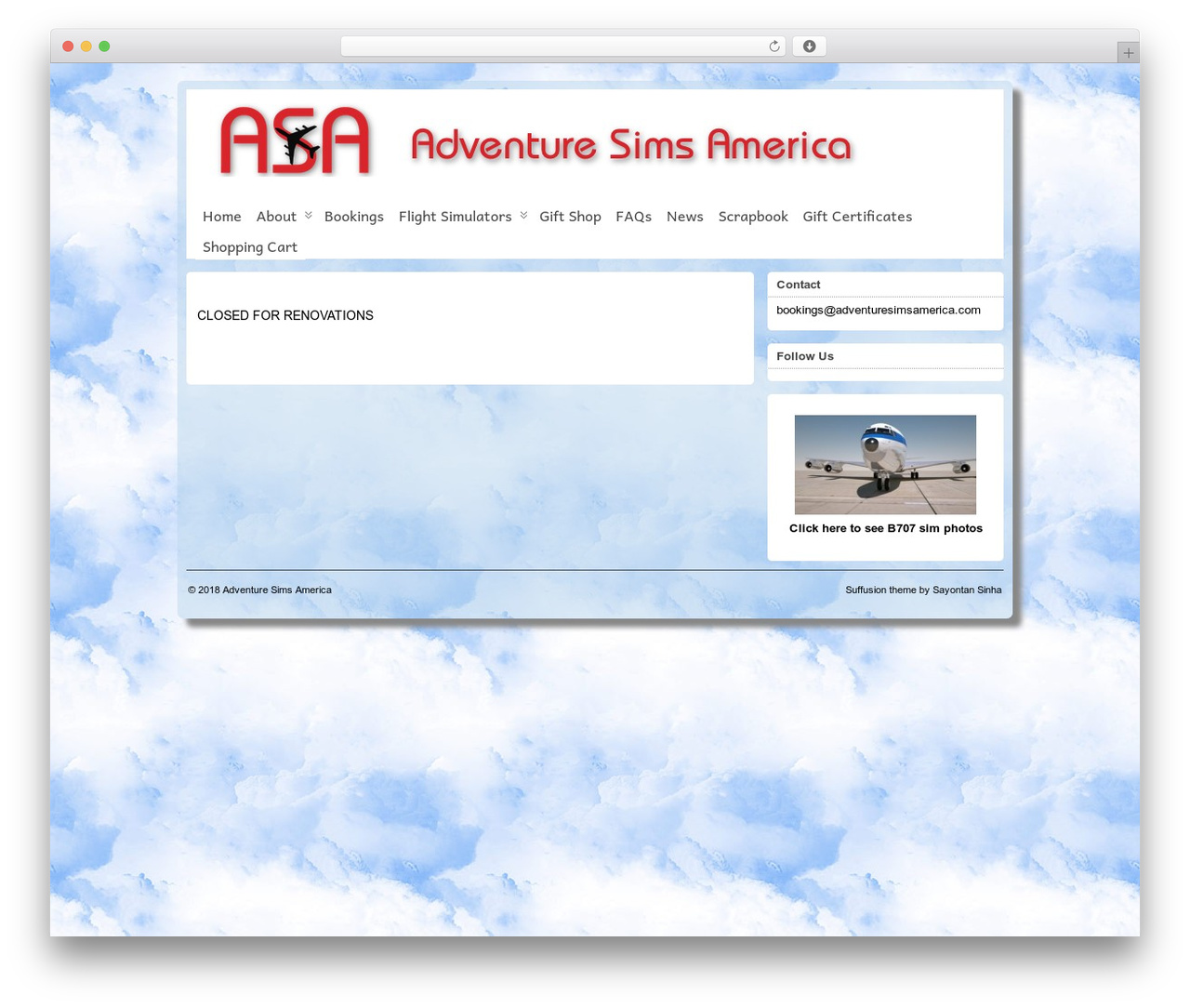Visit the Gift Shop page
The image size is (1190, 1008).
570,217
